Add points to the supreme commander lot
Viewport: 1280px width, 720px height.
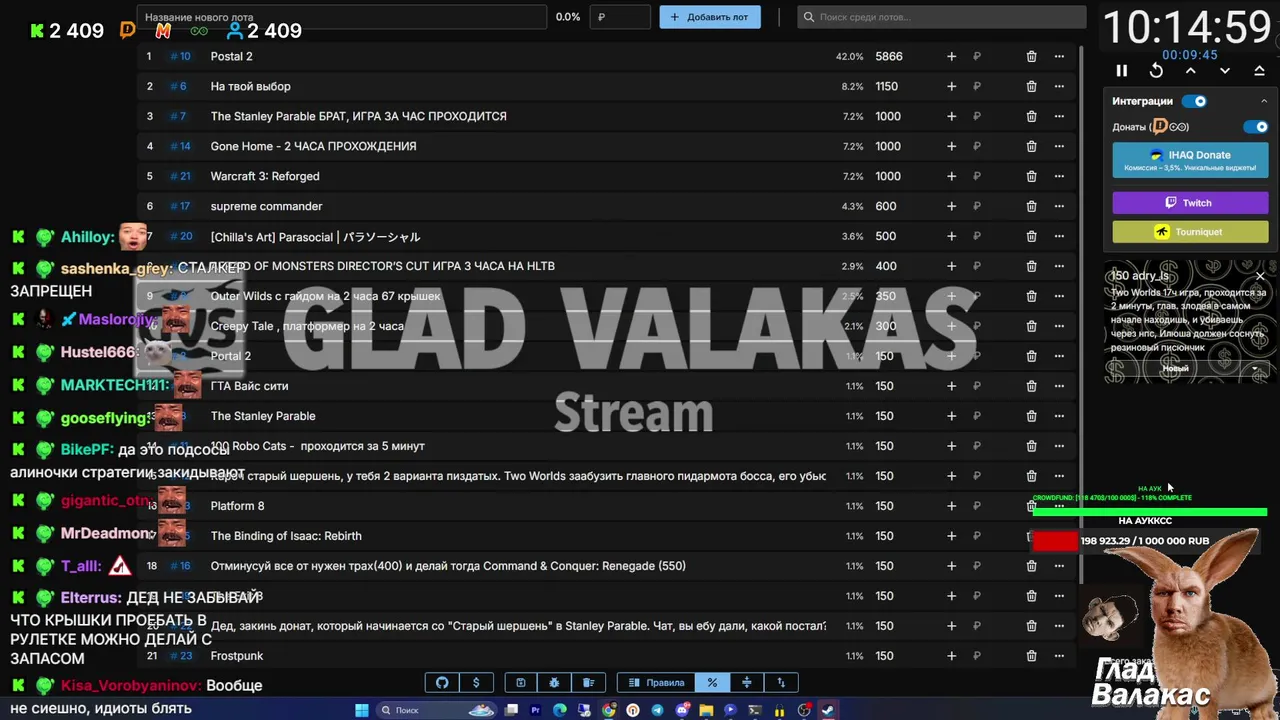951,207
